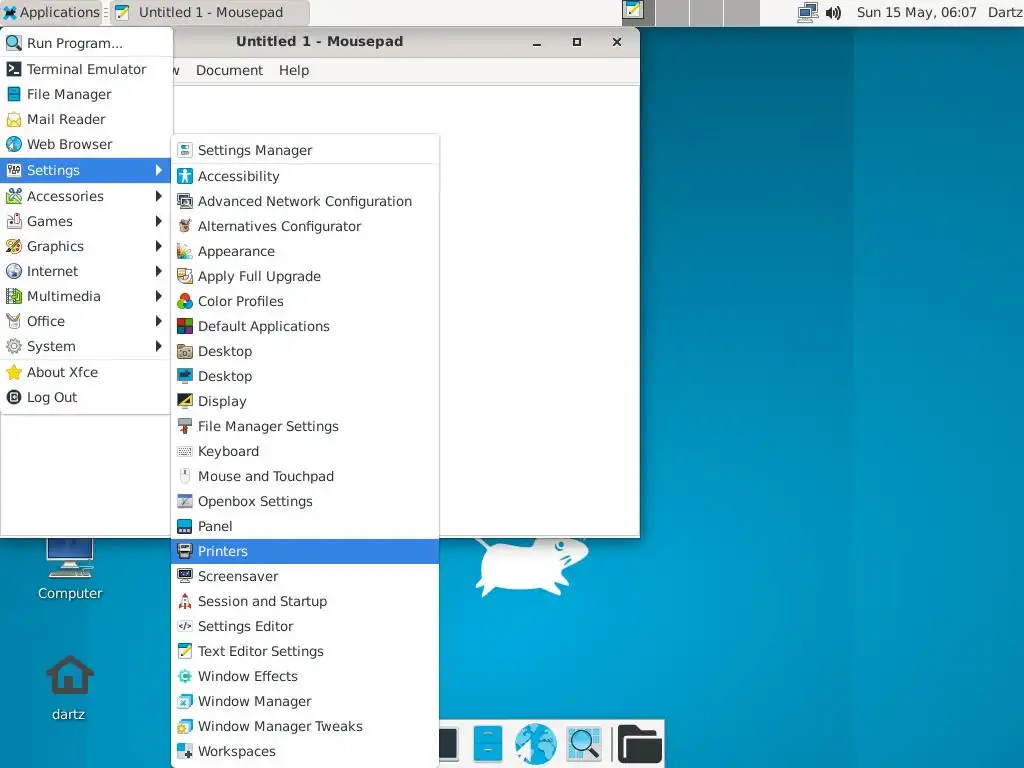The image size is (1024, 768).
Task: Expand the Office submenu
Action: click(86, 321)
